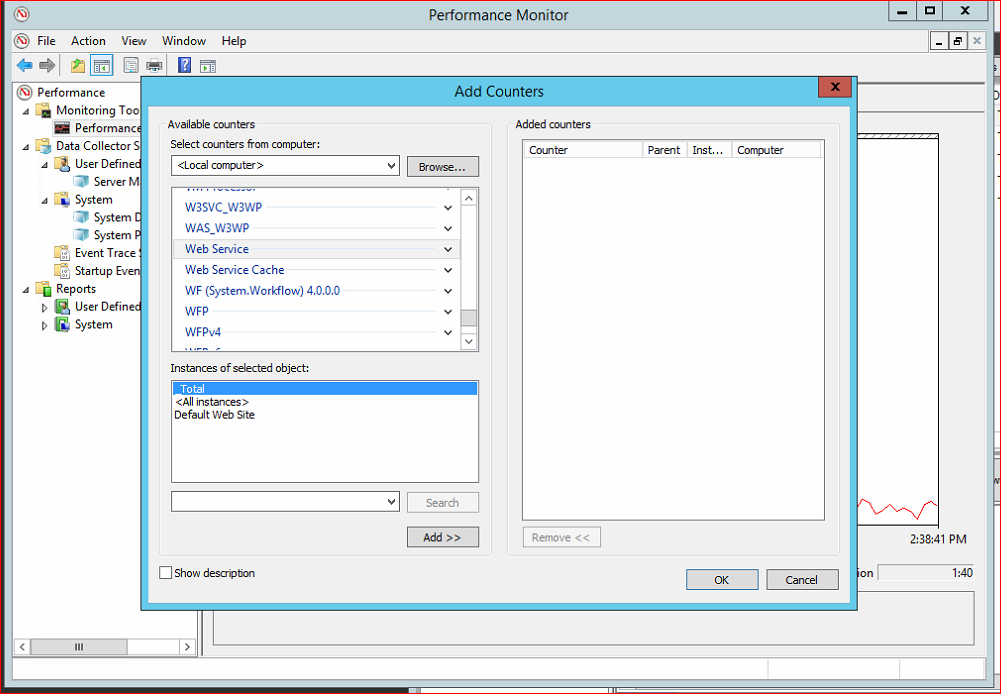Select the Default Web Site instance
Screen dimensions: 1001x694
click(x=214, y=415)
